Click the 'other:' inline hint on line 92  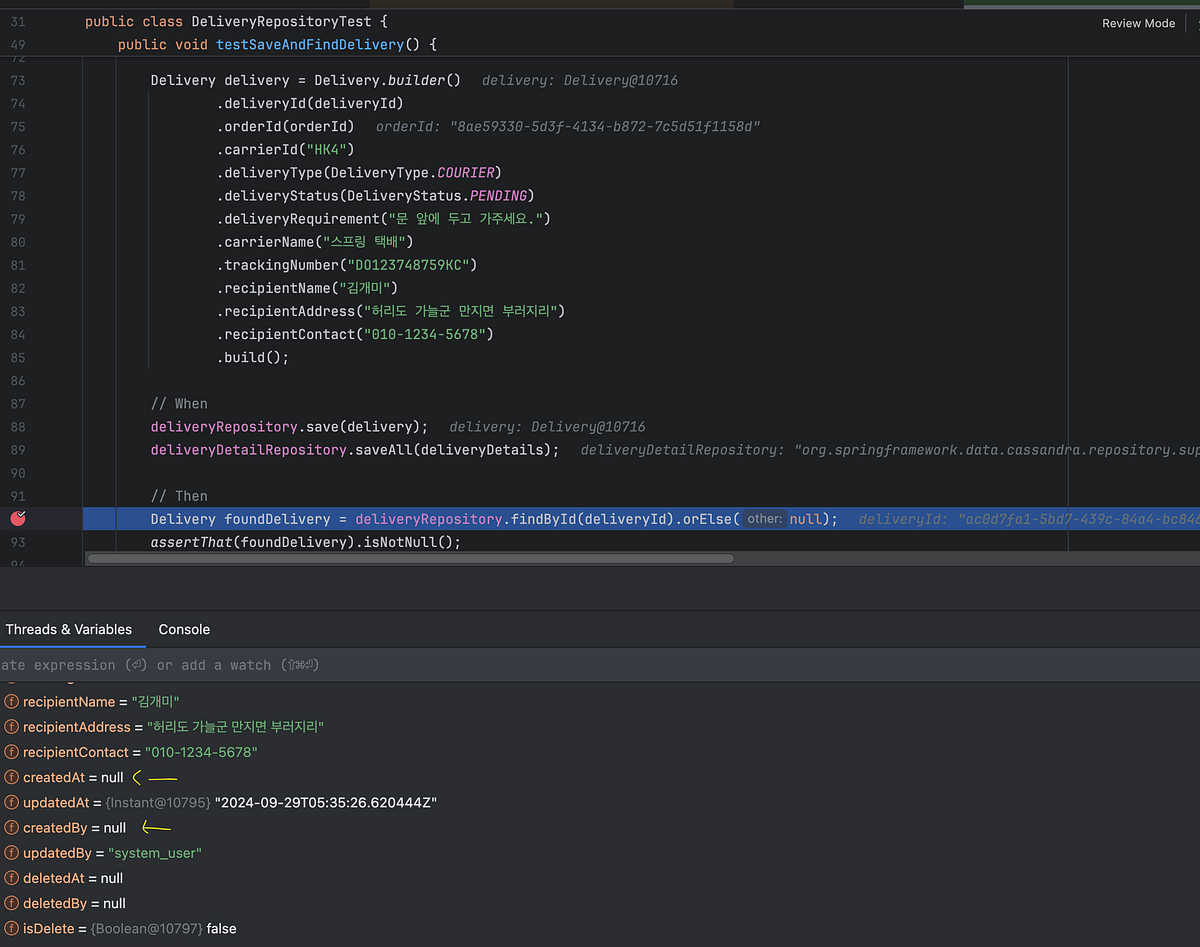tap(764, 518)
